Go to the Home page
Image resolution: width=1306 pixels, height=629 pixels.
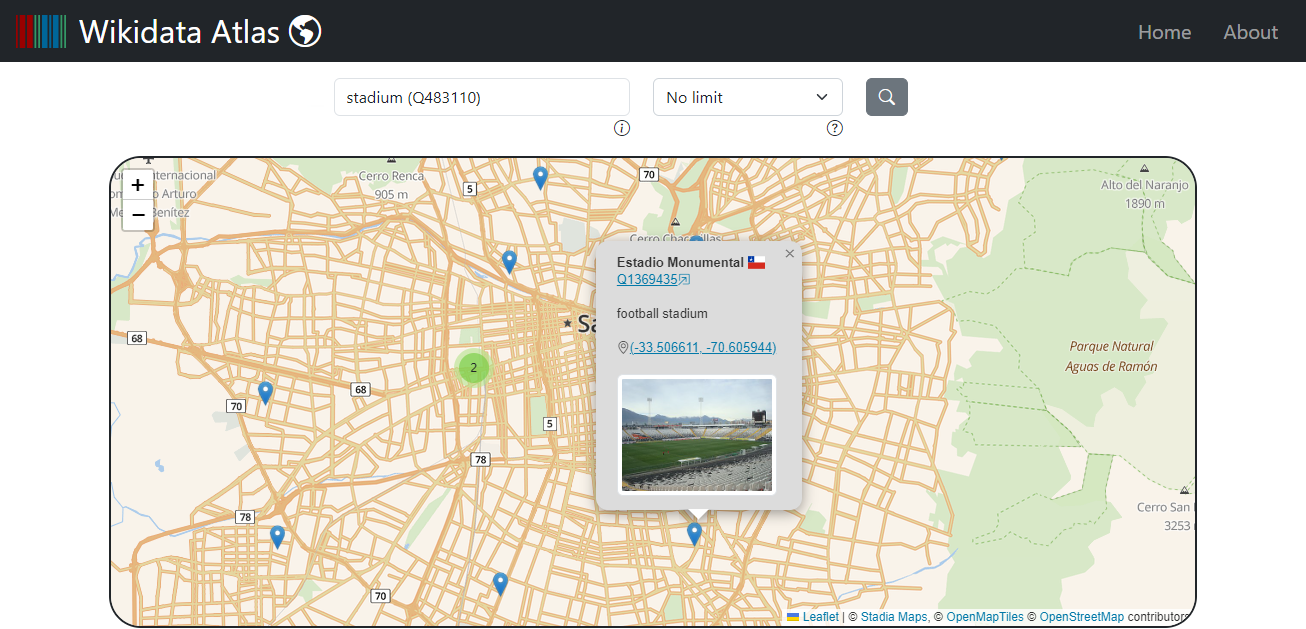[x=1164, y=32]
